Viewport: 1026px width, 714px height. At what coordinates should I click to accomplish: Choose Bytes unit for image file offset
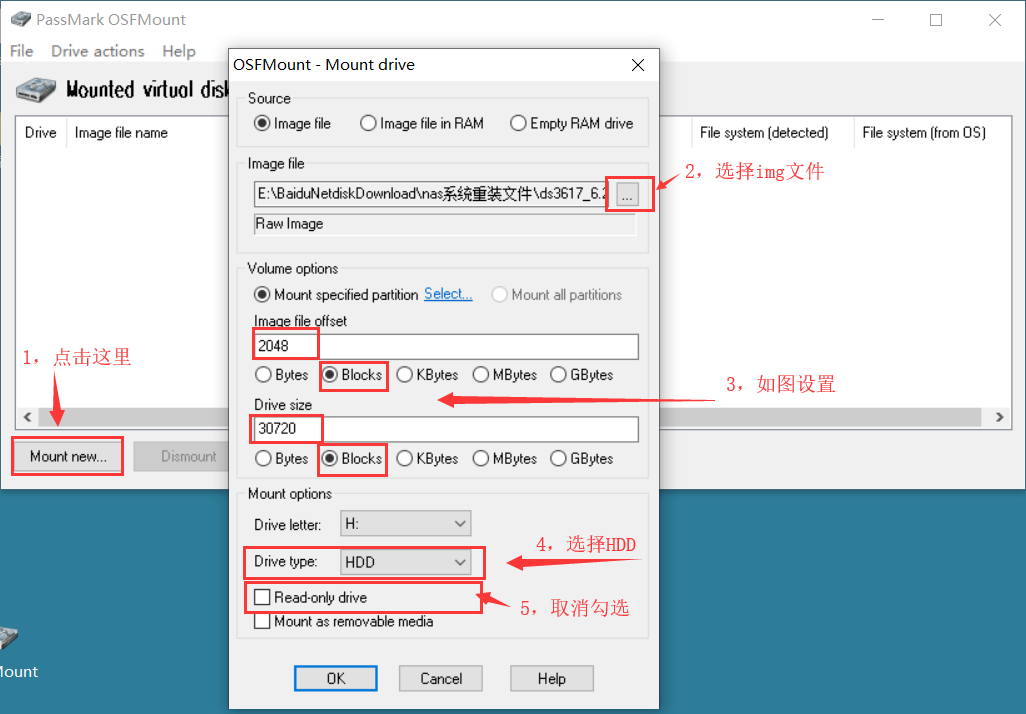pos(261,375)
